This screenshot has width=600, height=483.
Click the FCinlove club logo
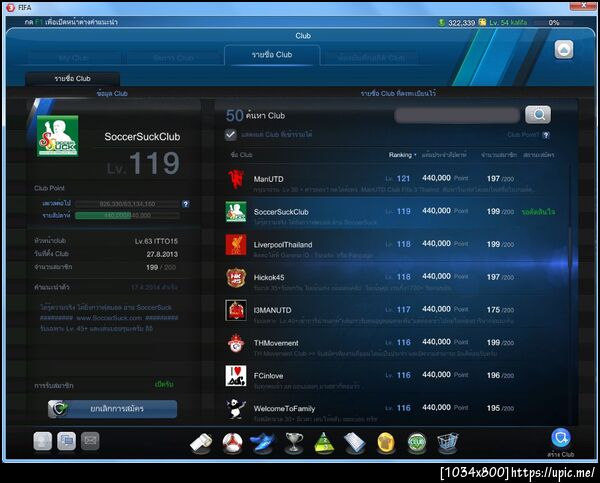coord(236,375)
